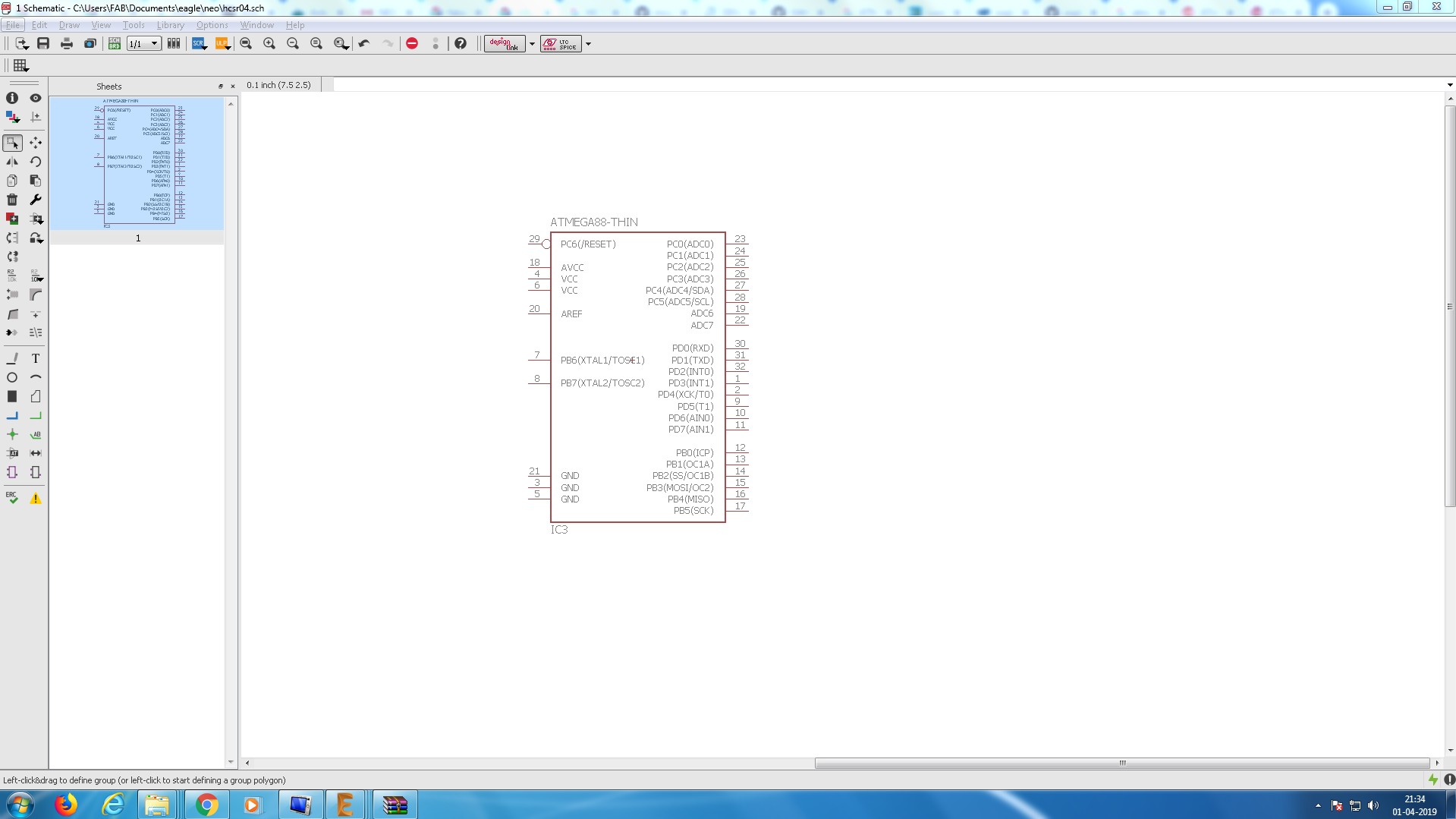
Task: Run a user program with ULP button
Action: pos(222,43)
